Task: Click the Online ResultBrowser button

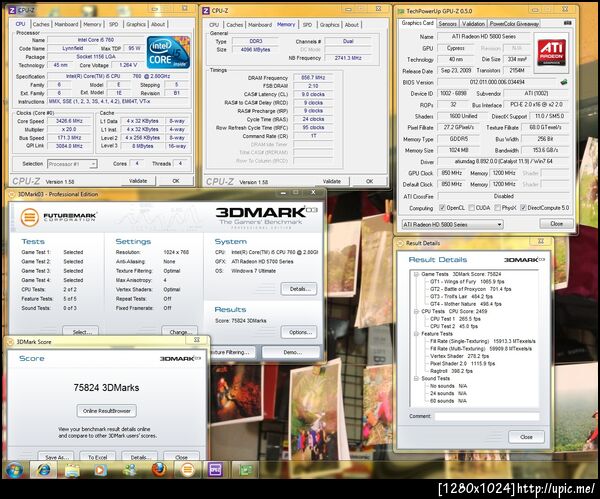Action: point(107,411)
